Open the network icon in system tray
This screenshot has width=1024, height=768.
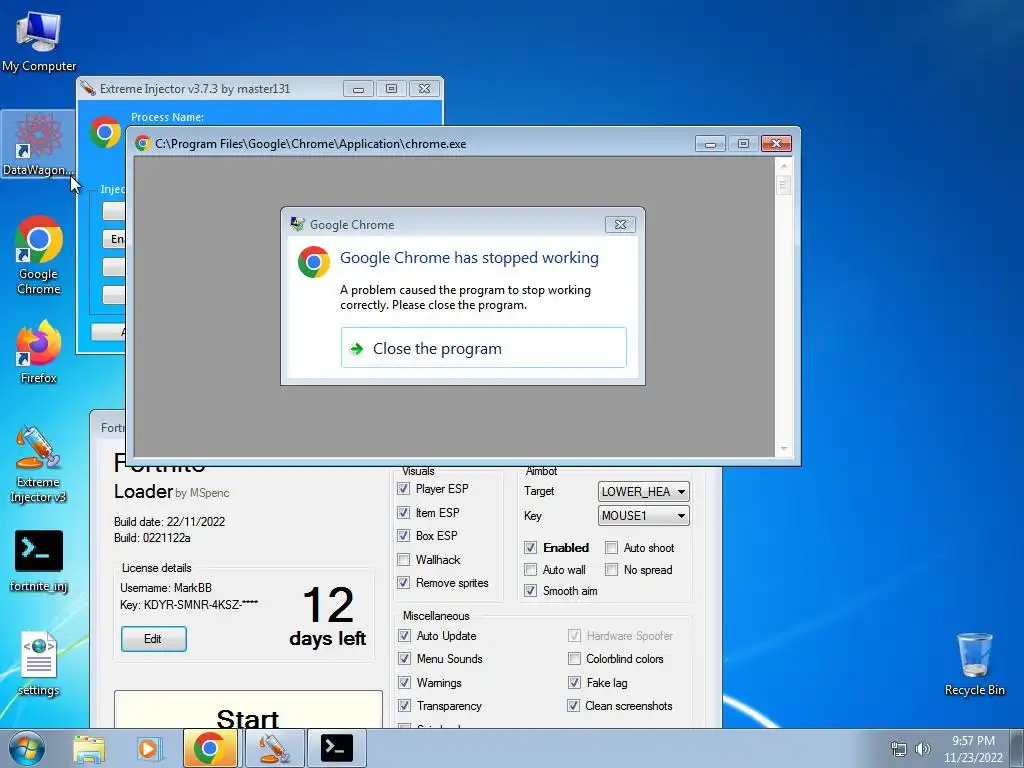coord(899,749)
